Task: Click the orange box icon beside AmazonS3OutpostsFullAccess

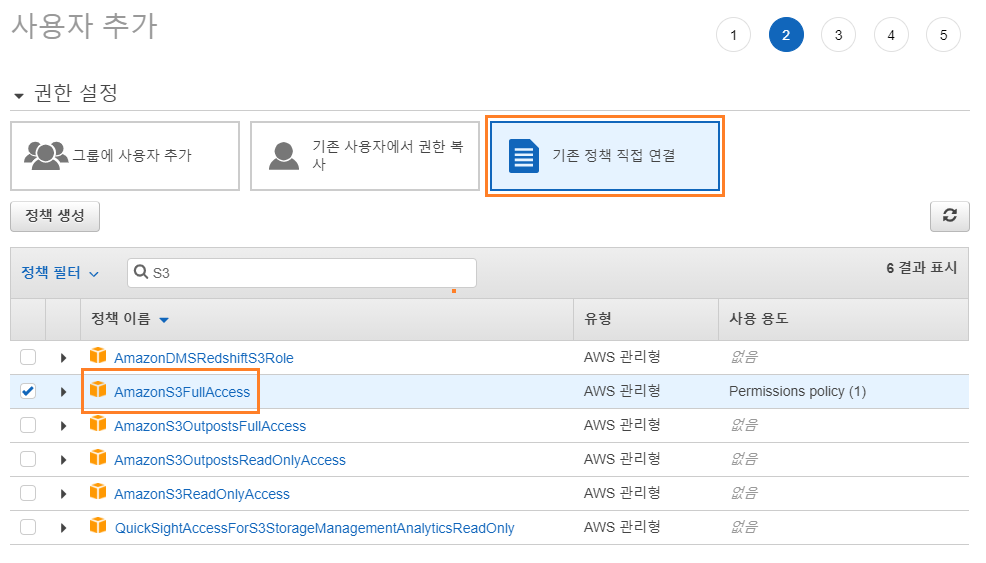Action: coord(97,424)
